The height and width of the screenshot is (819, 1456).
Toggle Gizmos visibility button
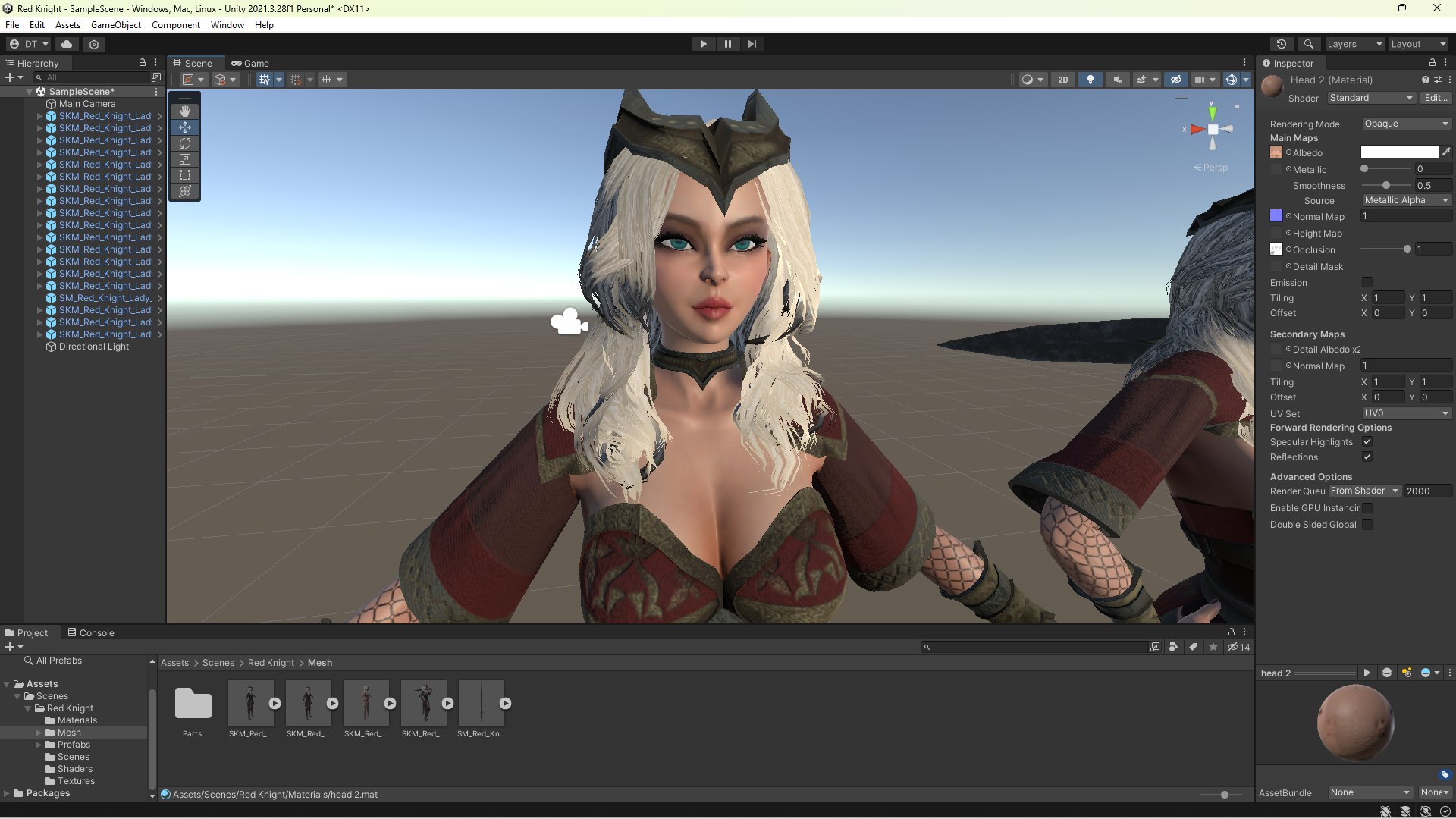tap(1232, 80)
